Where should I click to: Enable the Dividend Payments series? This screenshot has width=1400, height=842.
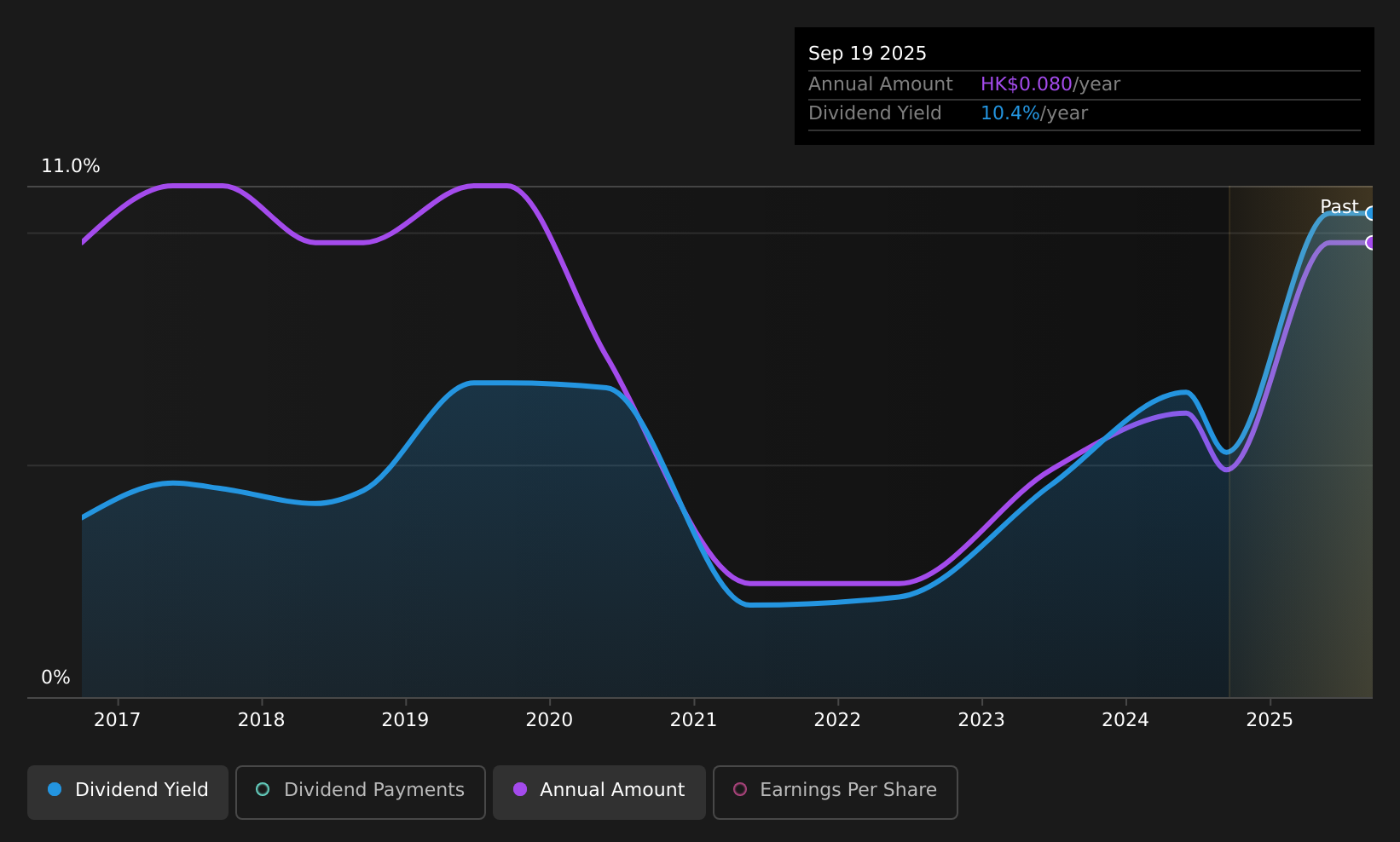361,792
